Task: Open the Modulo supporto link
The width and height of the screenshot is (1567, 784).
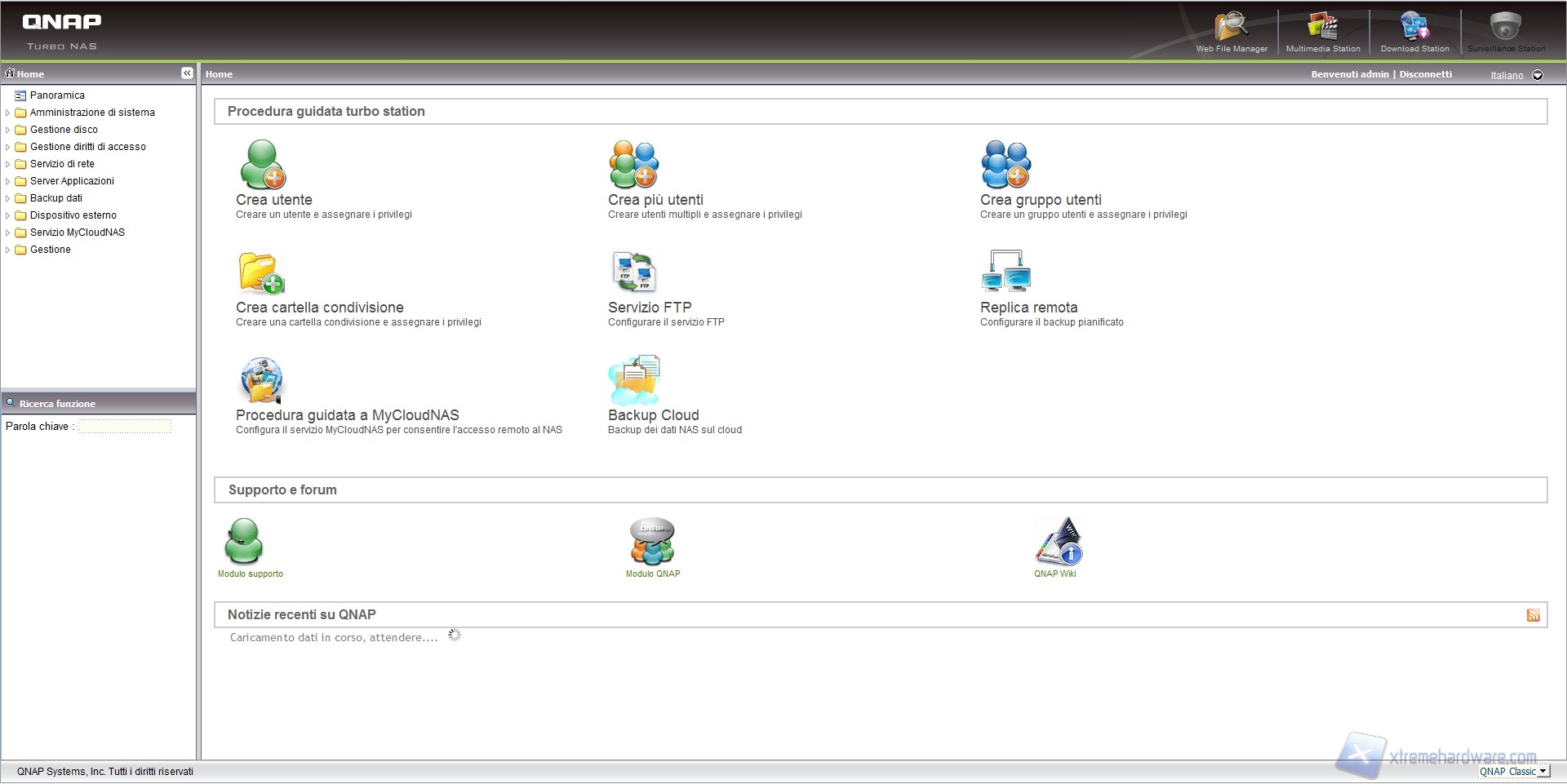Action: (x=250, y=574)
